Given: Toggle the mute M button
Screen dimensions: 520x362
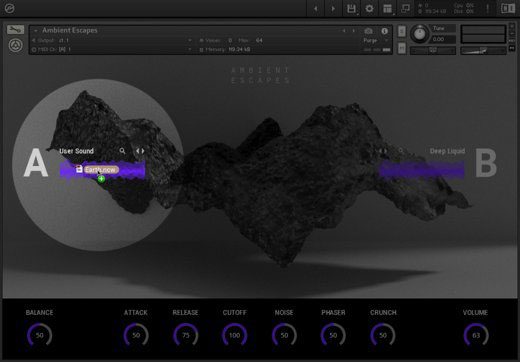Looking at the screenshot, I should pyautogui.click(x=402, y=49).
